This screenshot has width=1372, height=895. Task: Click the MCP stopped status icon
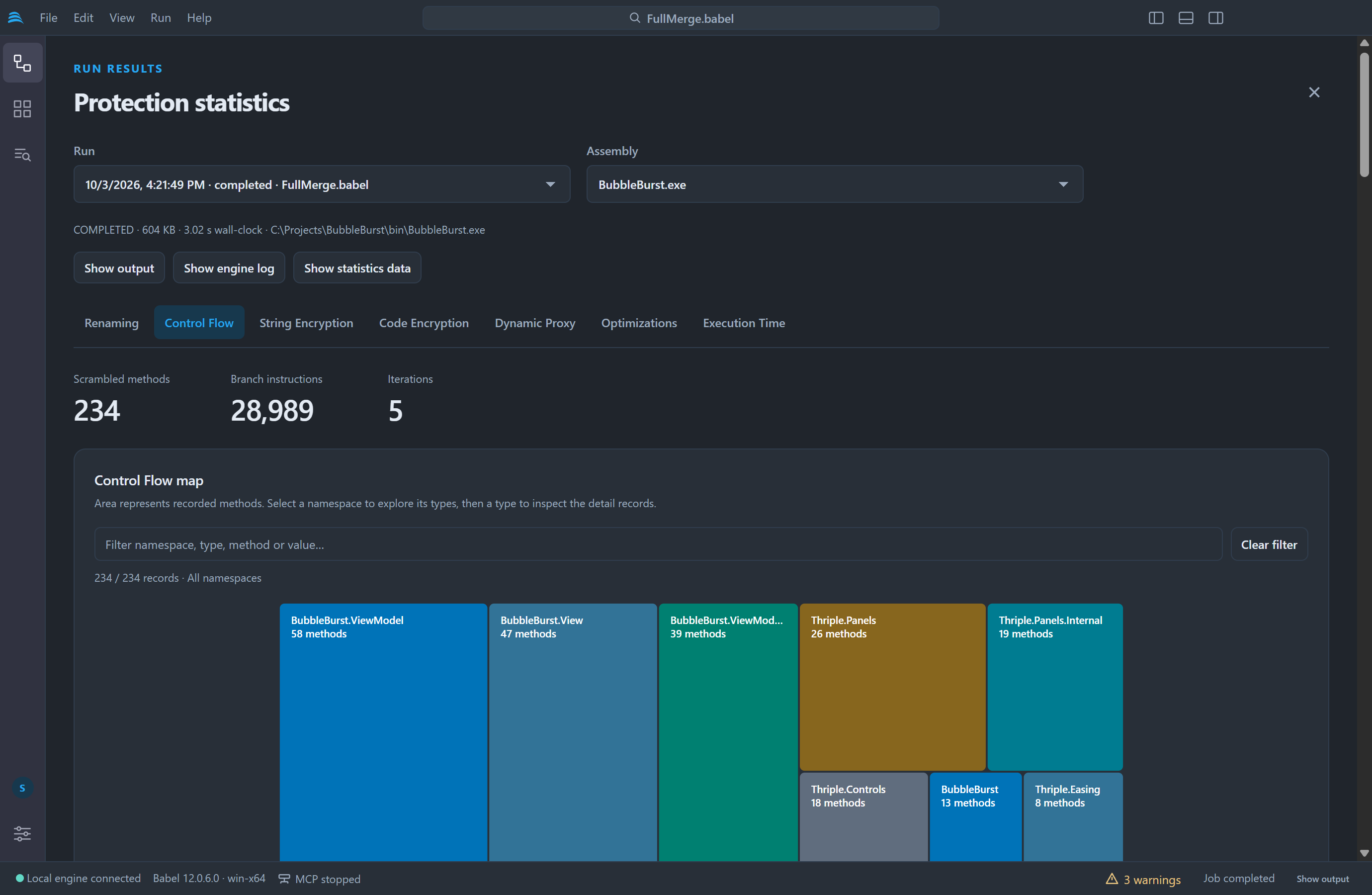pyautogui.click(x=284, y=878)
